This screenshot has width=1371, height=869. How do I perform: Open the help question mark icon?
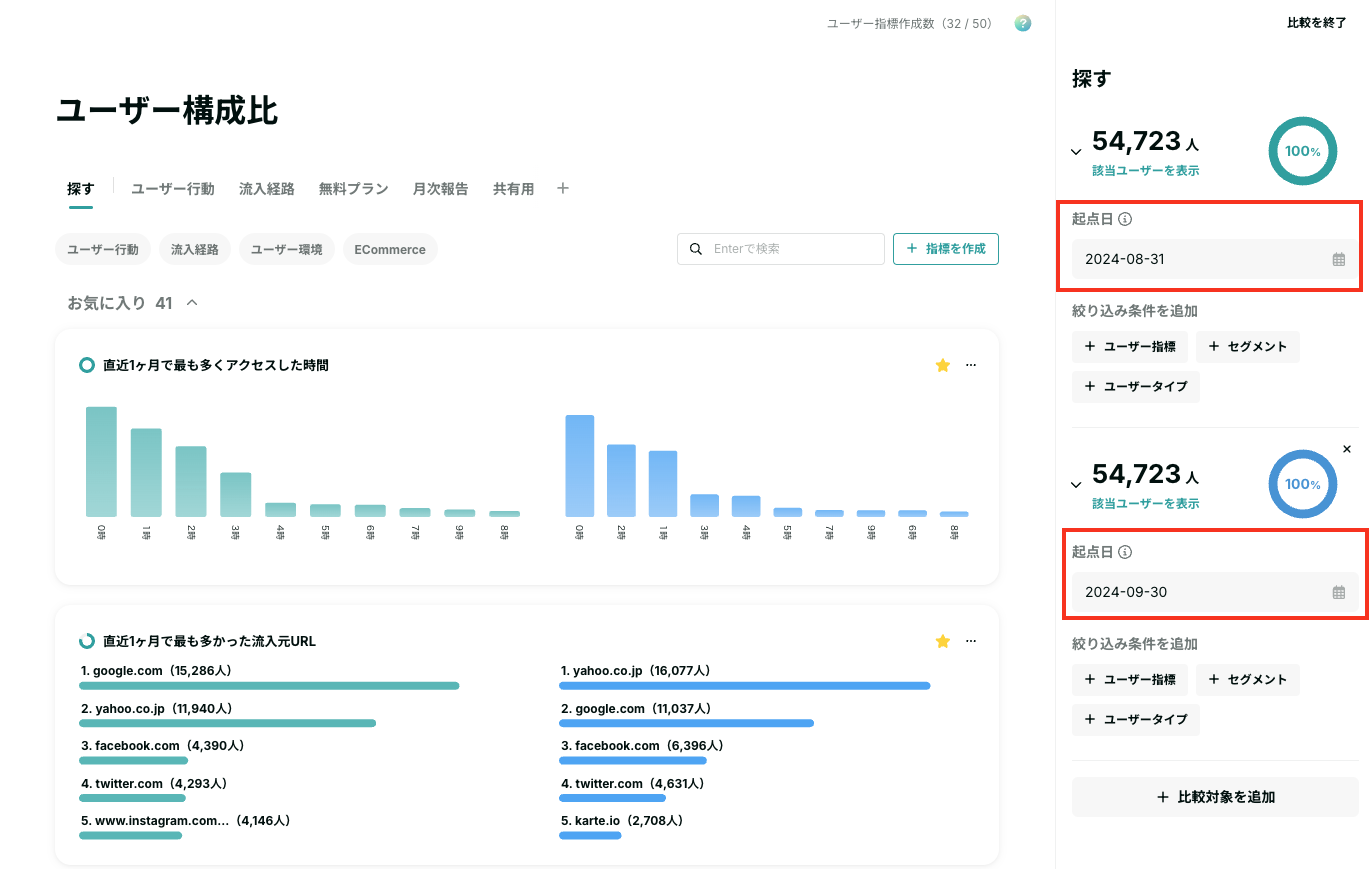pyautogui.click(x=1022, y=23)
